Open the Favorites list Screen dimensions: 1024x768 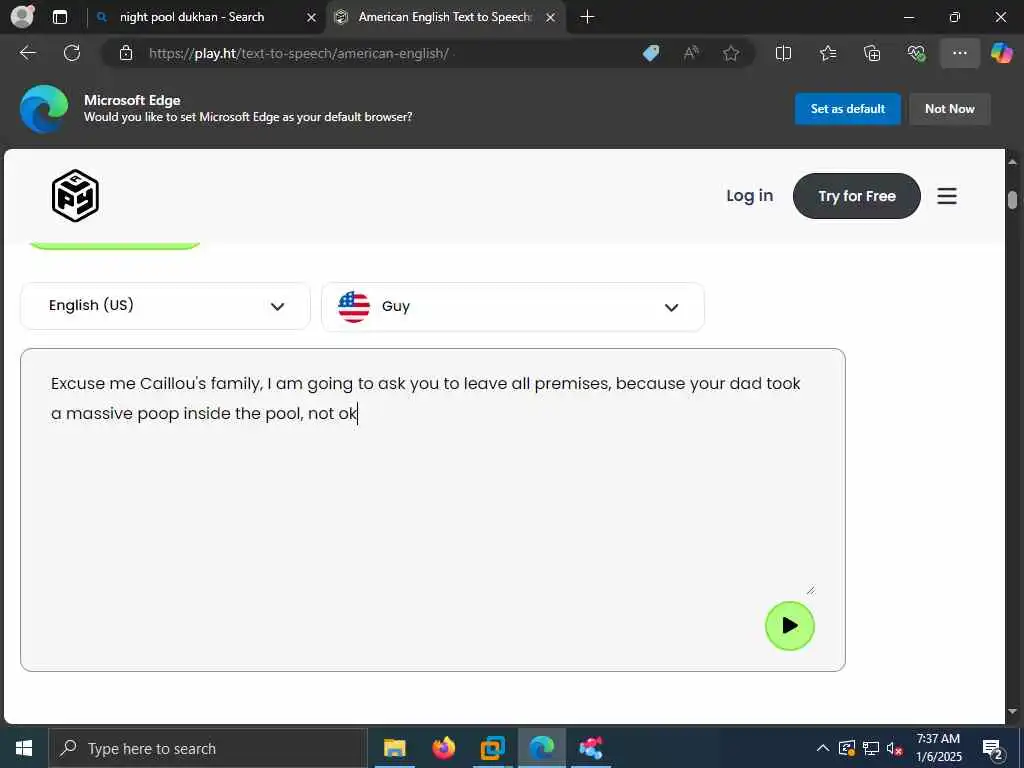tap(827, 53)
